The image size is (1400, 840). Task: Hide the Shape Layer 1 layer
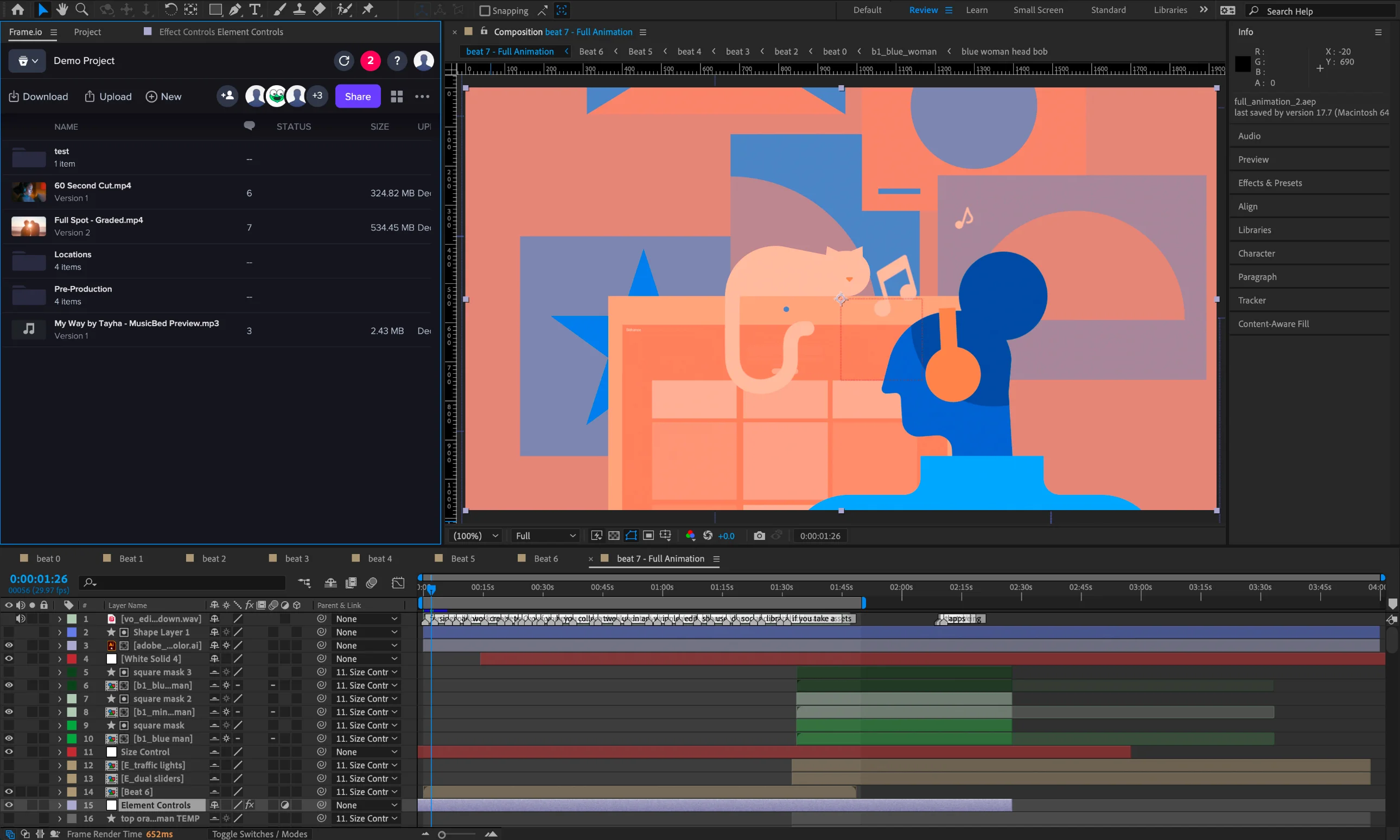(x=9, y=632)
